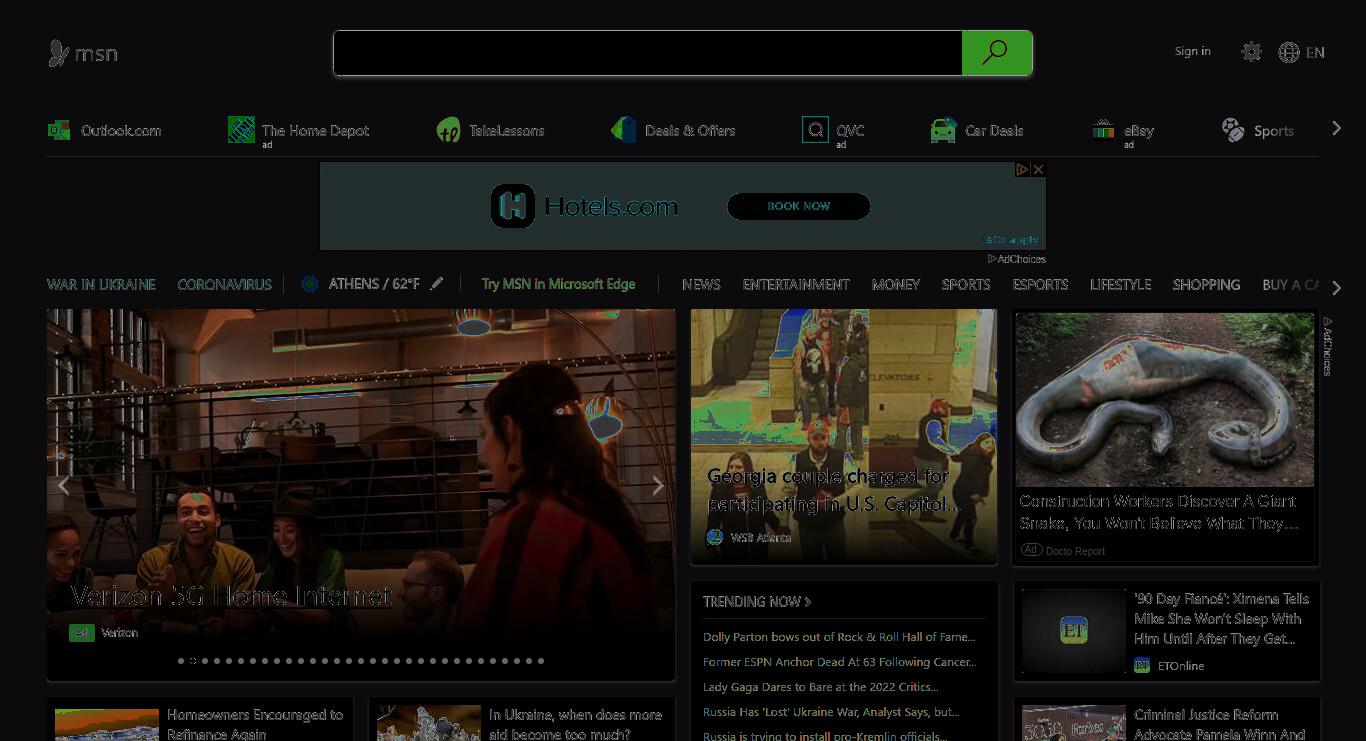Open Dolly Parton trending story
The height and width of the screenshot is (741, 1366).
tap(839, 637)
